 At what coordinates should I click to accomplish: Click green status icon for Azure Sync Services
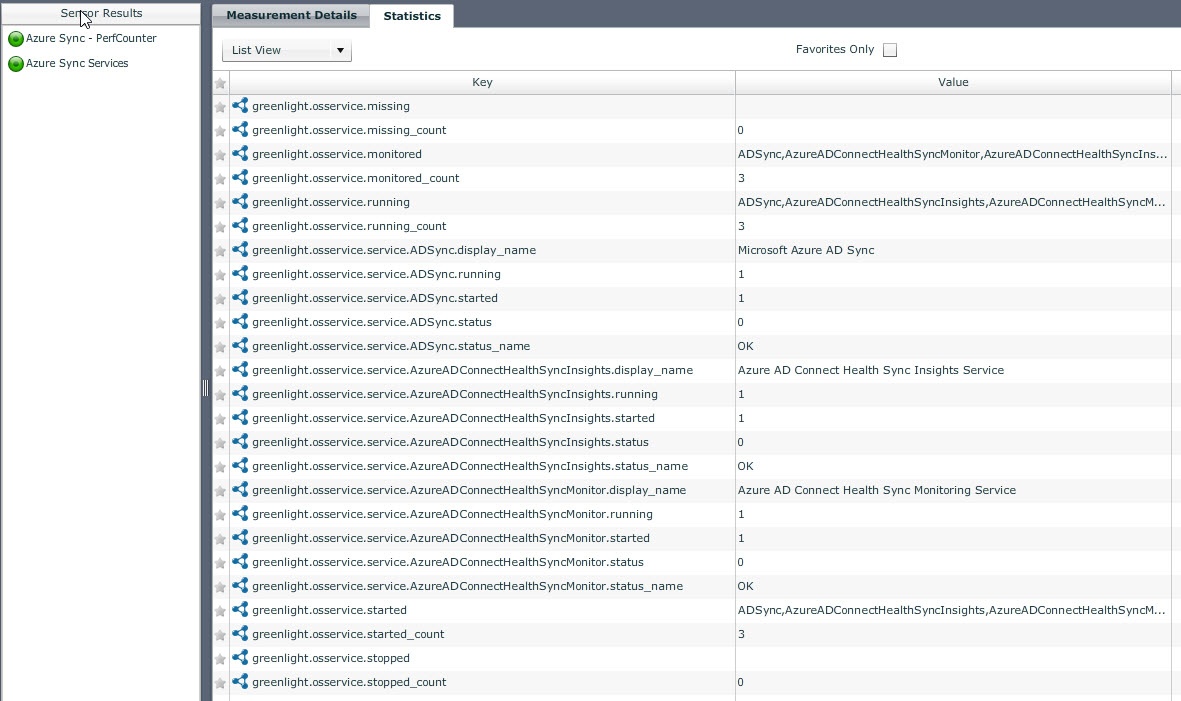pos(15,64)
